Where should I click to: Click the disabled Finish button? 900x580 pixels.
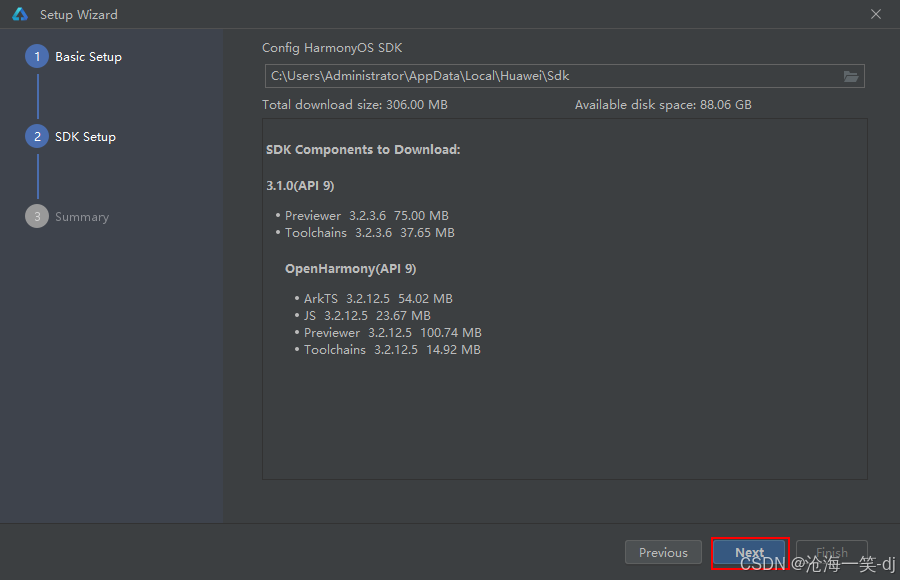click(x=832, y=552)
